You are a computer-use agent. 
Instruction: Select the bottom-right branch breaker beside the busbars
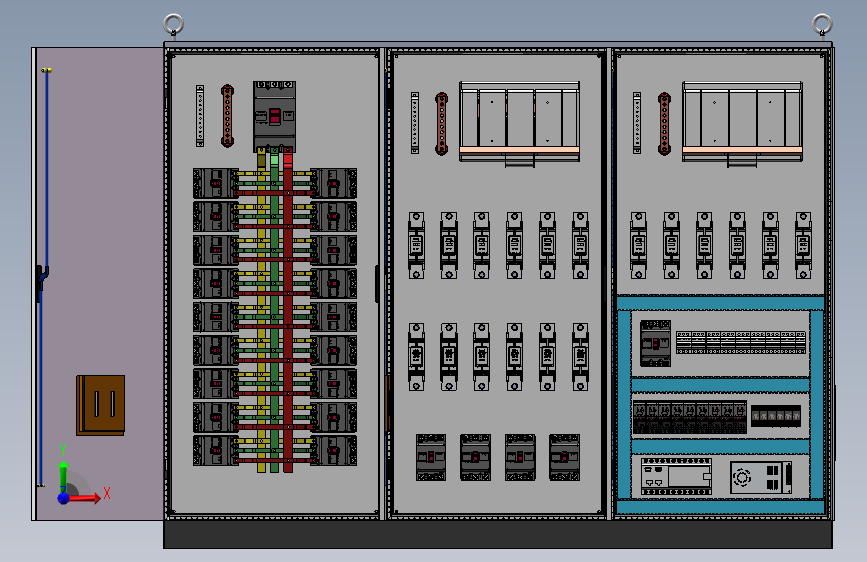coord(334,450)
